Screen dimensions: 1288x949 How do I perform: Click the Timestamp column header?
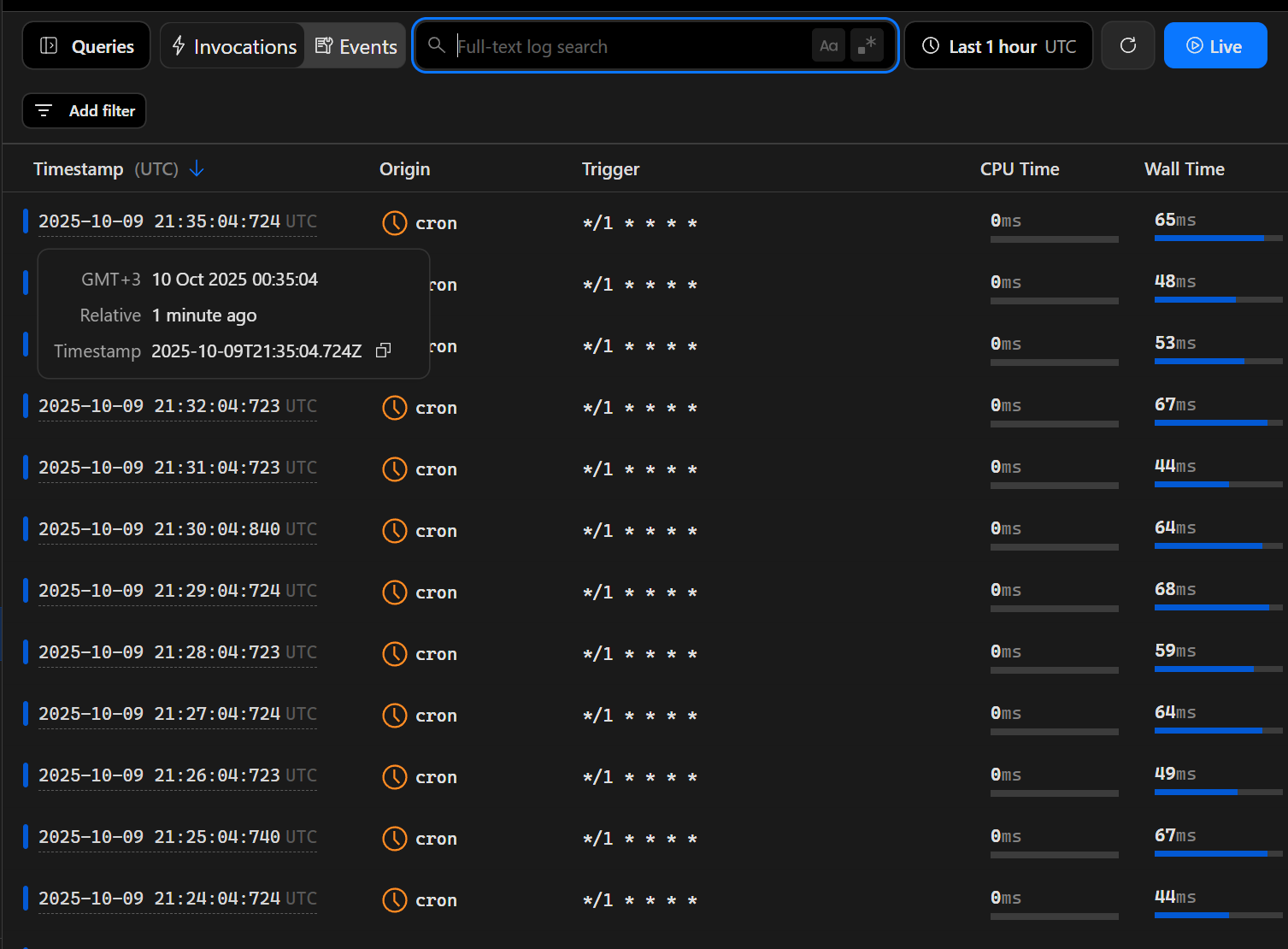106,169
